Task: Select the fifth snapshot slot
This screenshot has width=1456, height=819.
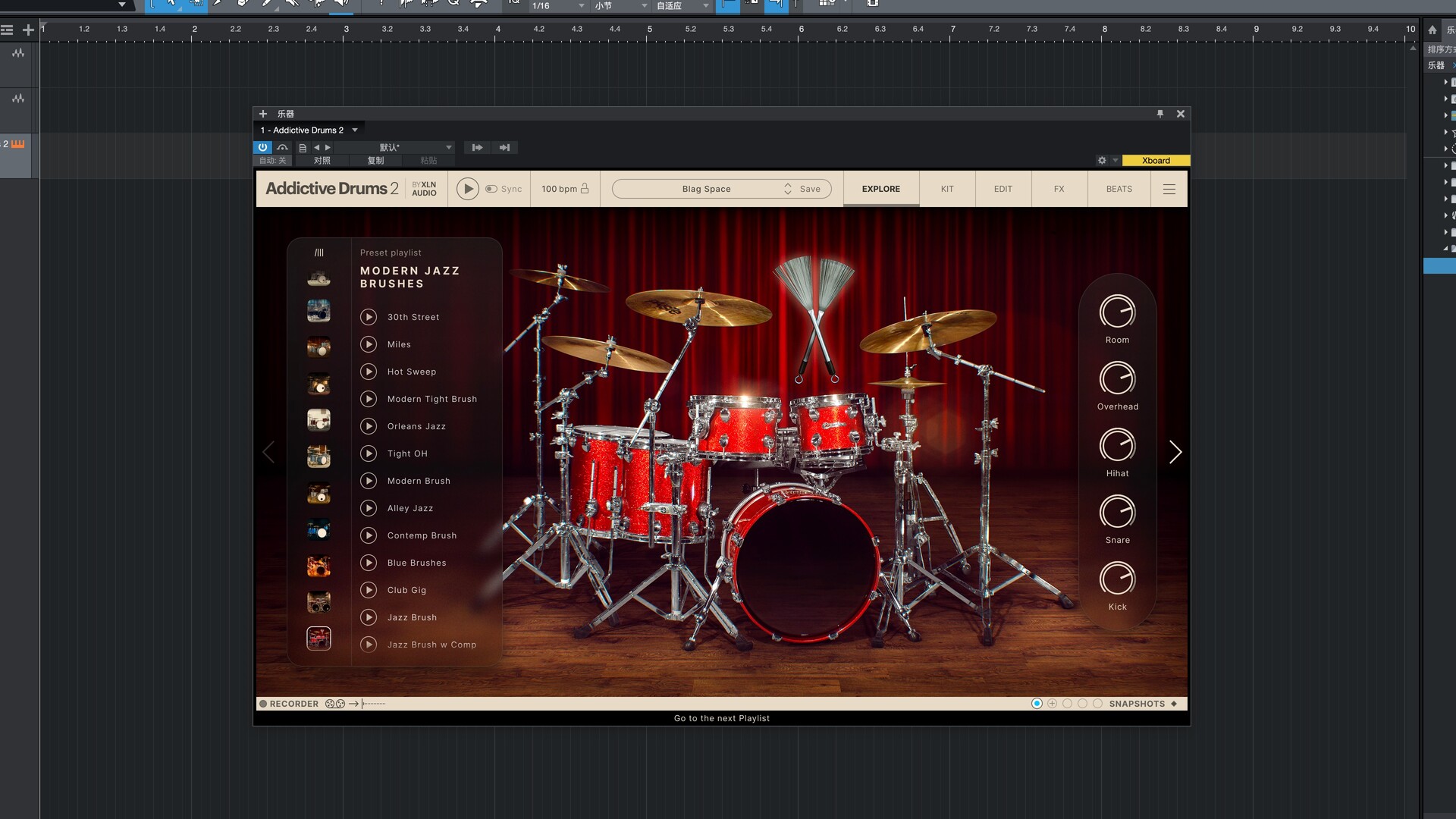Action: 1097,704
